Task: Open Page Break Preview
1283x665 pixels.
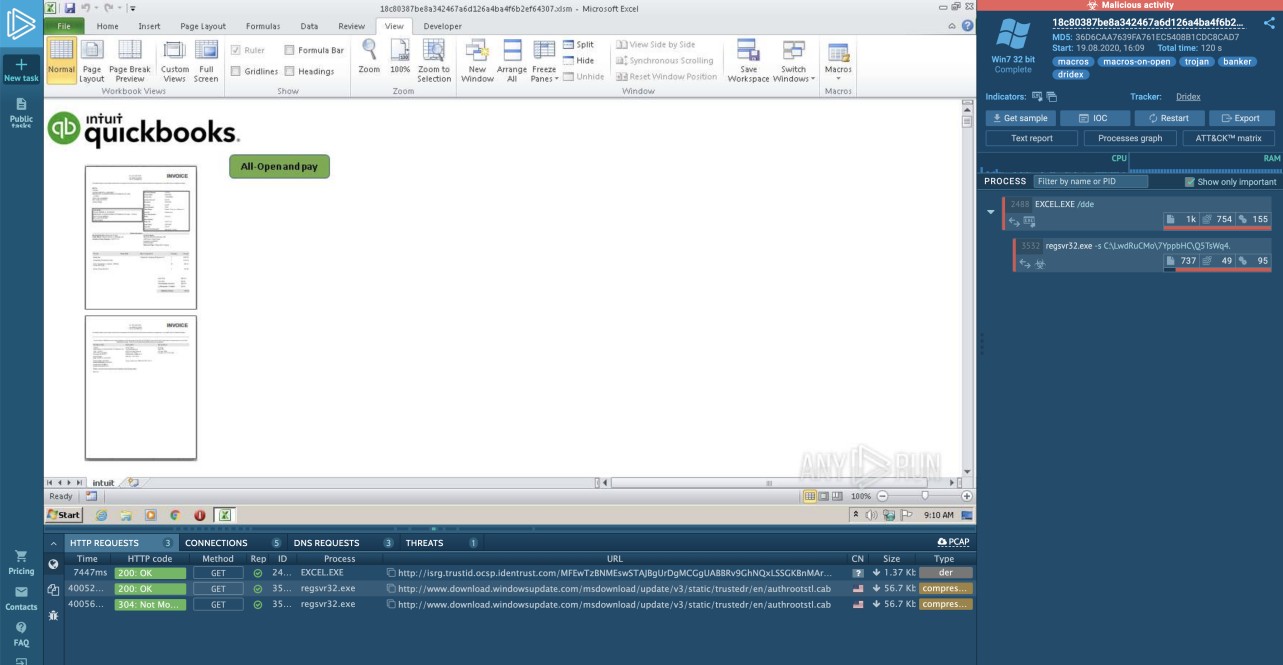Action: pyautogui.click(x=130, y=61)
